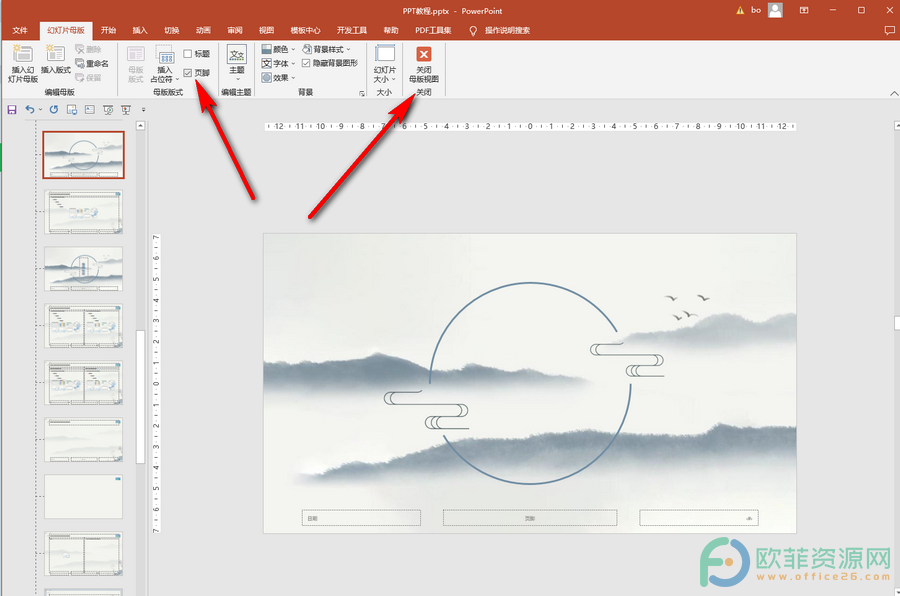900x596 pixels.
Task: Select the first slide master thumbnail
Action: (x=83, y=154)
